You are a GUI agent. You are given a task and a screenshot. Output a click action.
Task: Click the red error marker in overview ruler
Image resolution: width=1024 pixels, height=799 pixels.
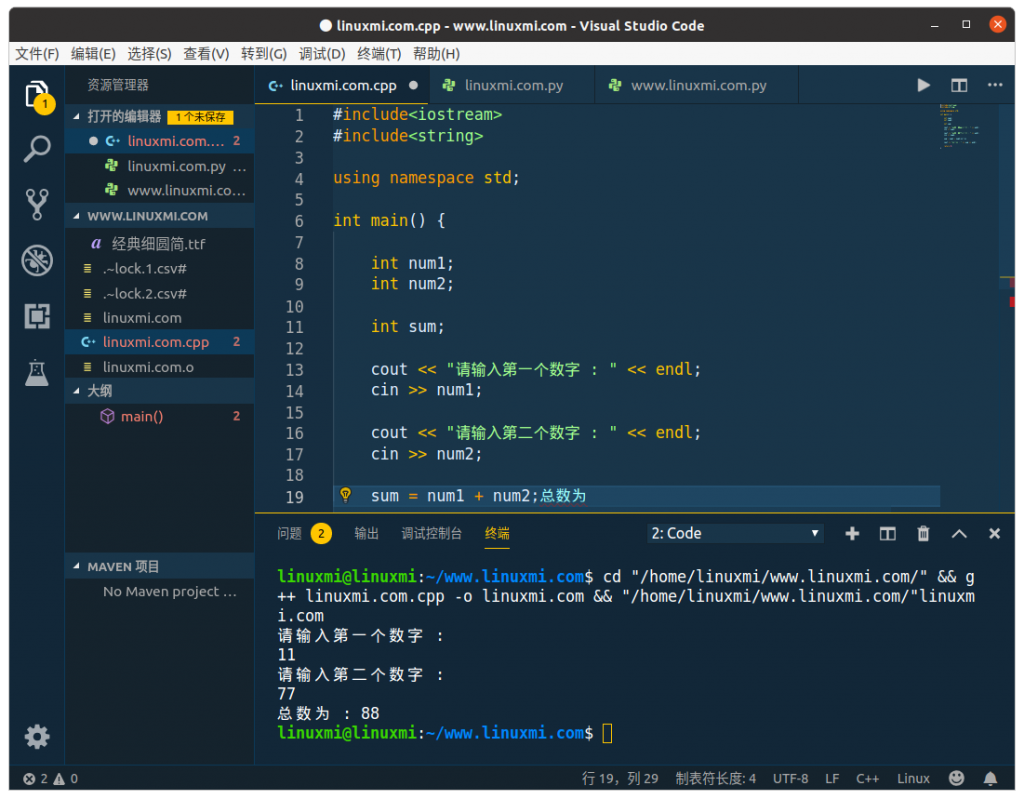click(x=1012, y=302)
